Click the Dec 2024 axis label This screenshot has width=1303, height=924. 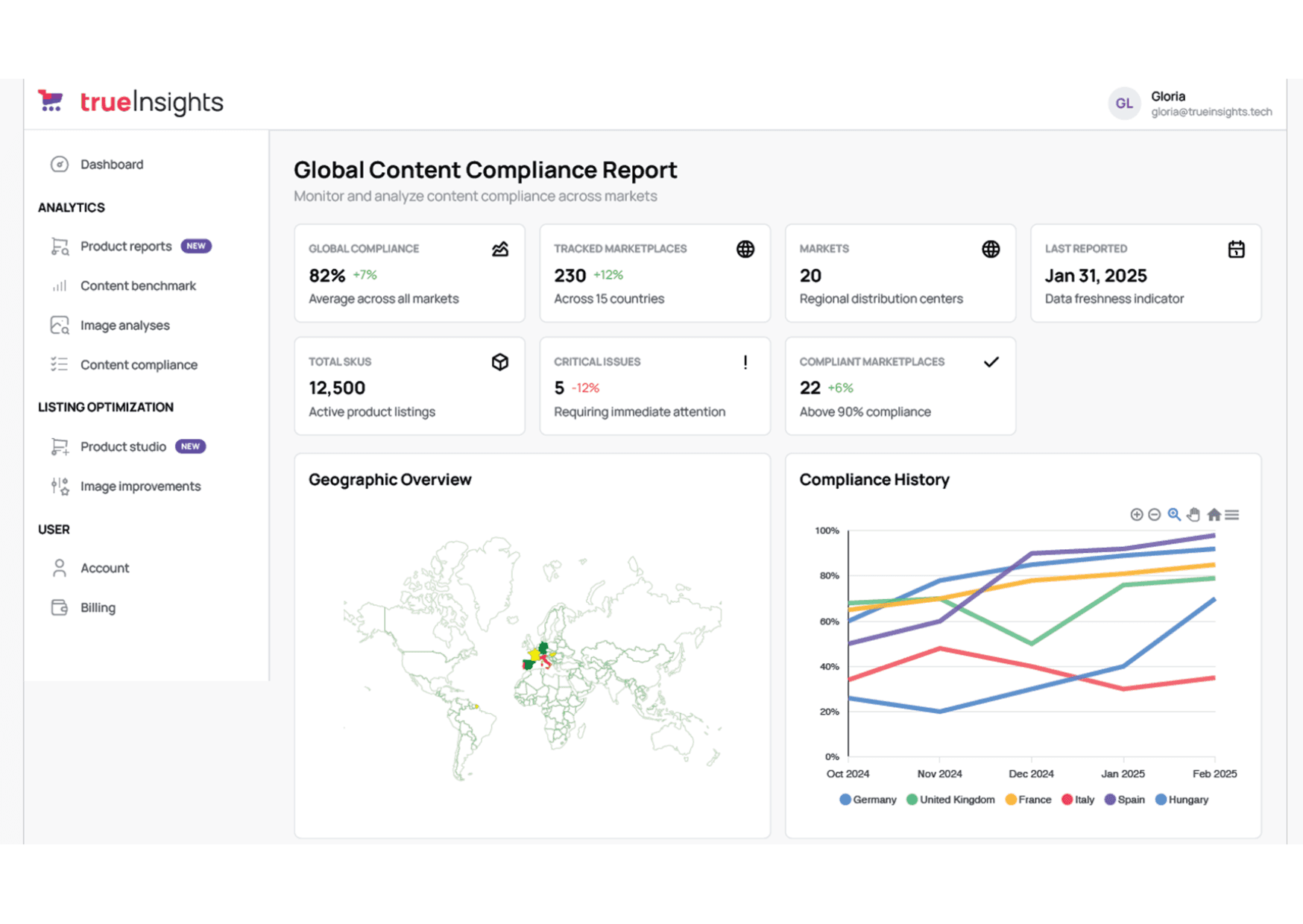point(1031,773)
